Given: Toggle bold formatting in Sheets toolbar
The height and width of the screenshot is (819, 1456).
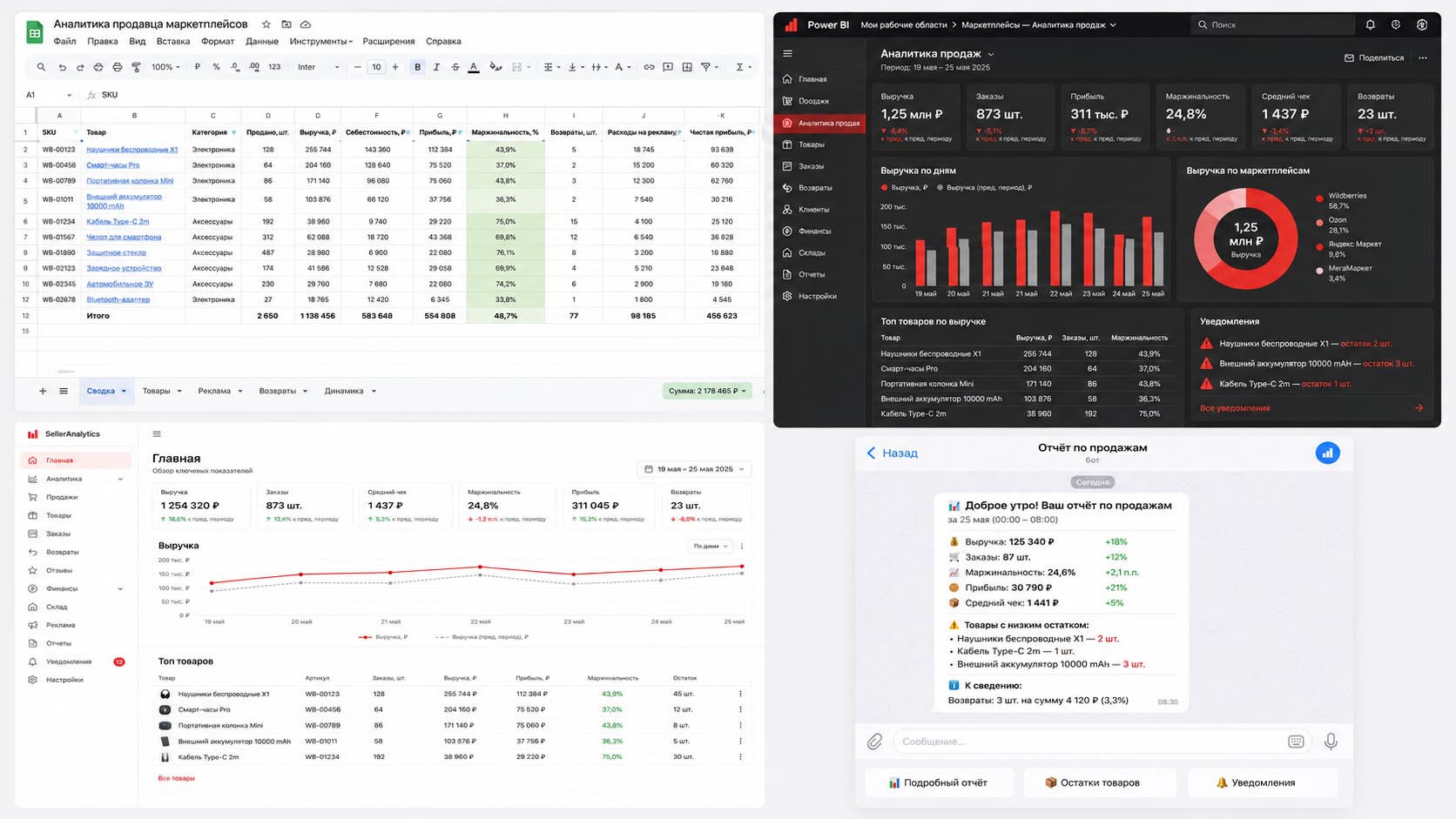Looking at the screenshot, I should click(418, 67).
